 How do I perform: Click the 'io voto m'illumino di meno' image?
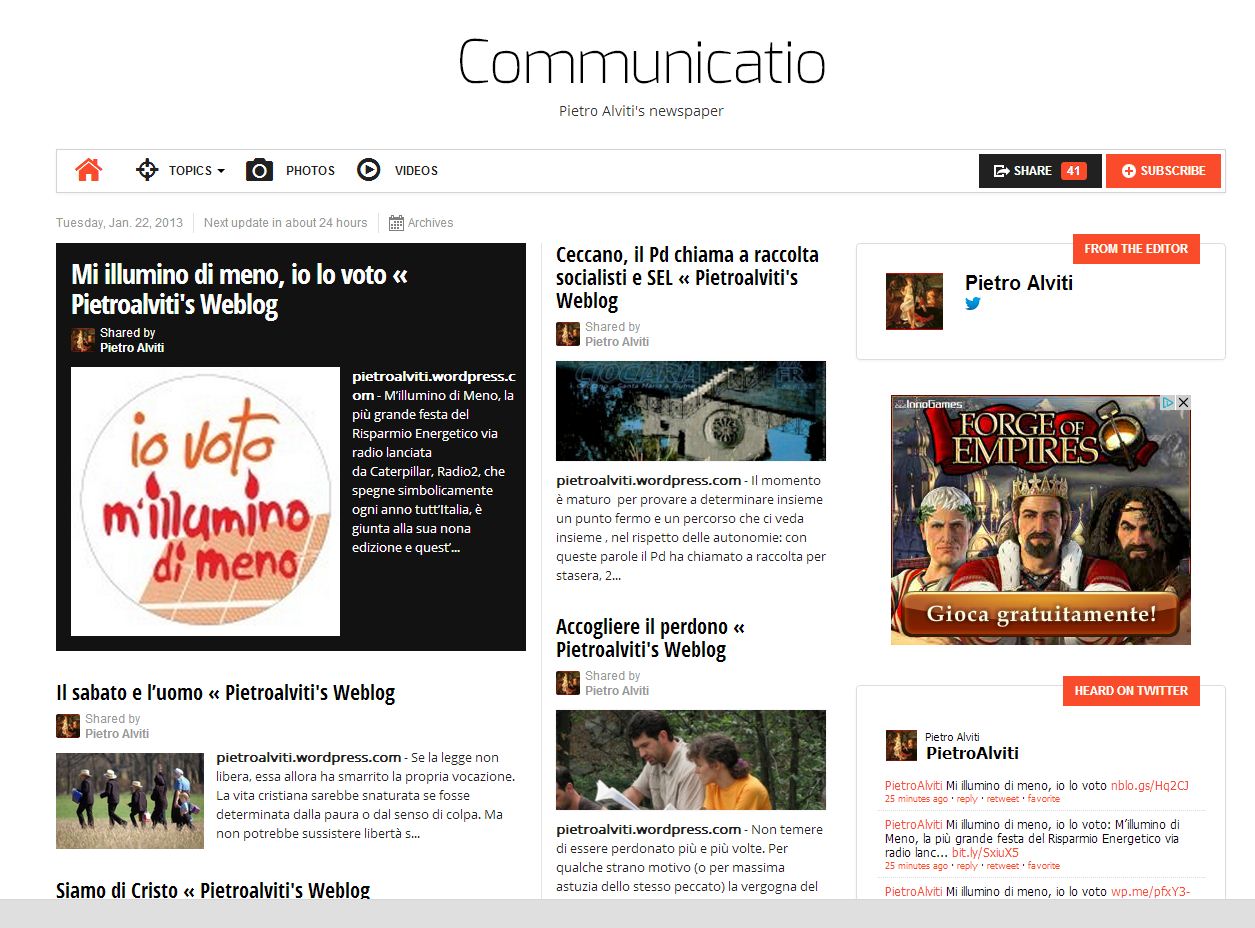click(x=205, y=501)
